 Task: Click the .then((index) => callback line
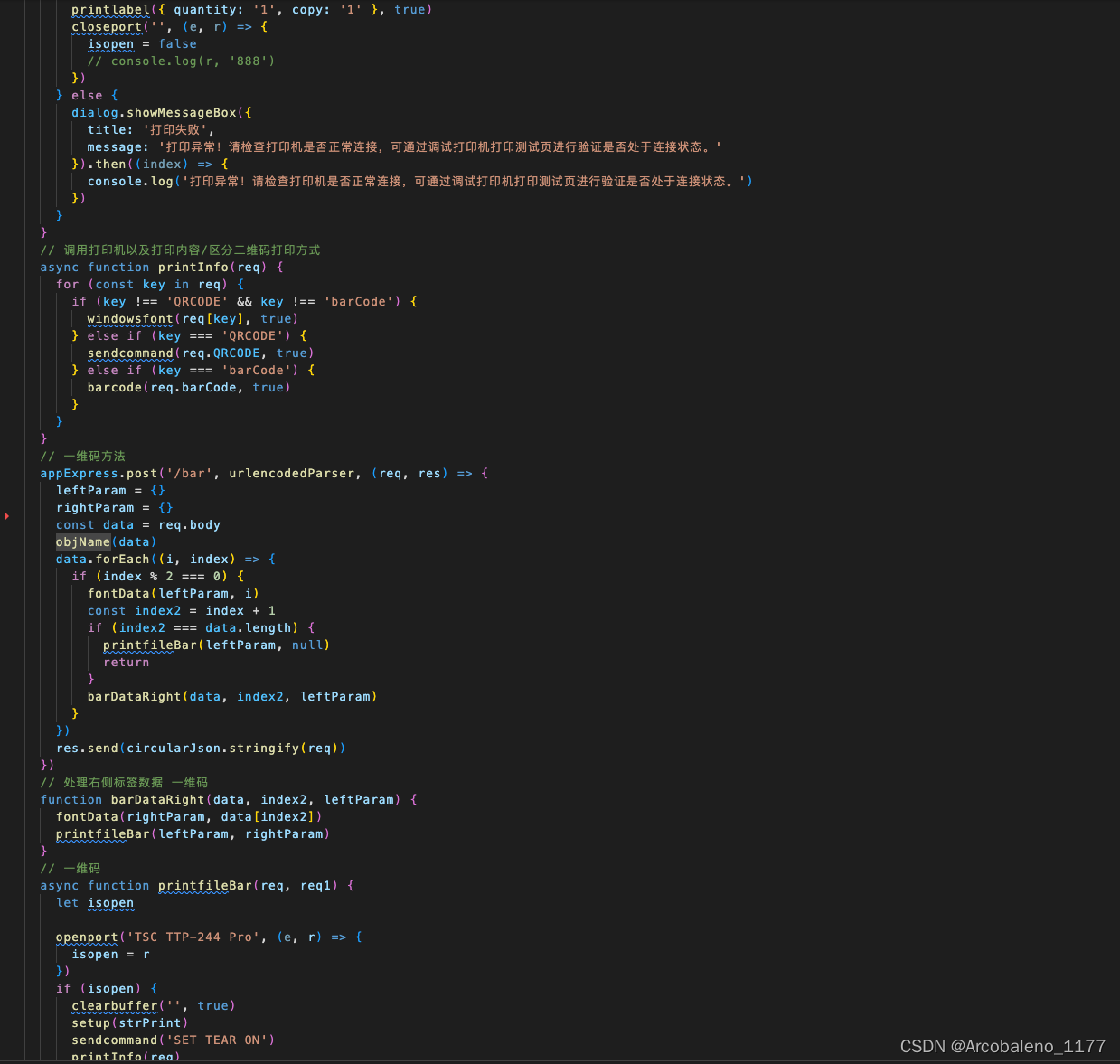tap(150, 164)
